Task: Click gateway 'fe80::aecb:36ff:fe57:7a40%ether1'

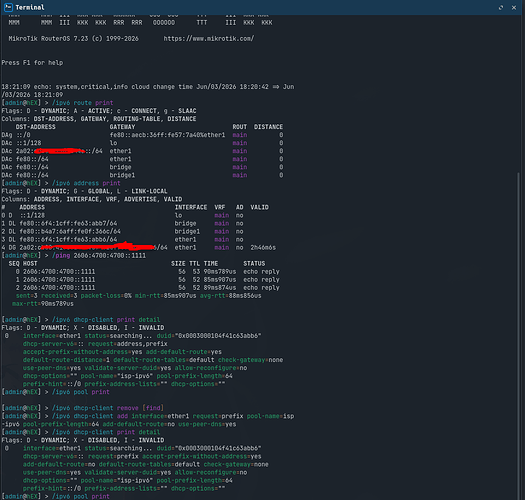Action: pyautogui.click(x=167, y=135)
